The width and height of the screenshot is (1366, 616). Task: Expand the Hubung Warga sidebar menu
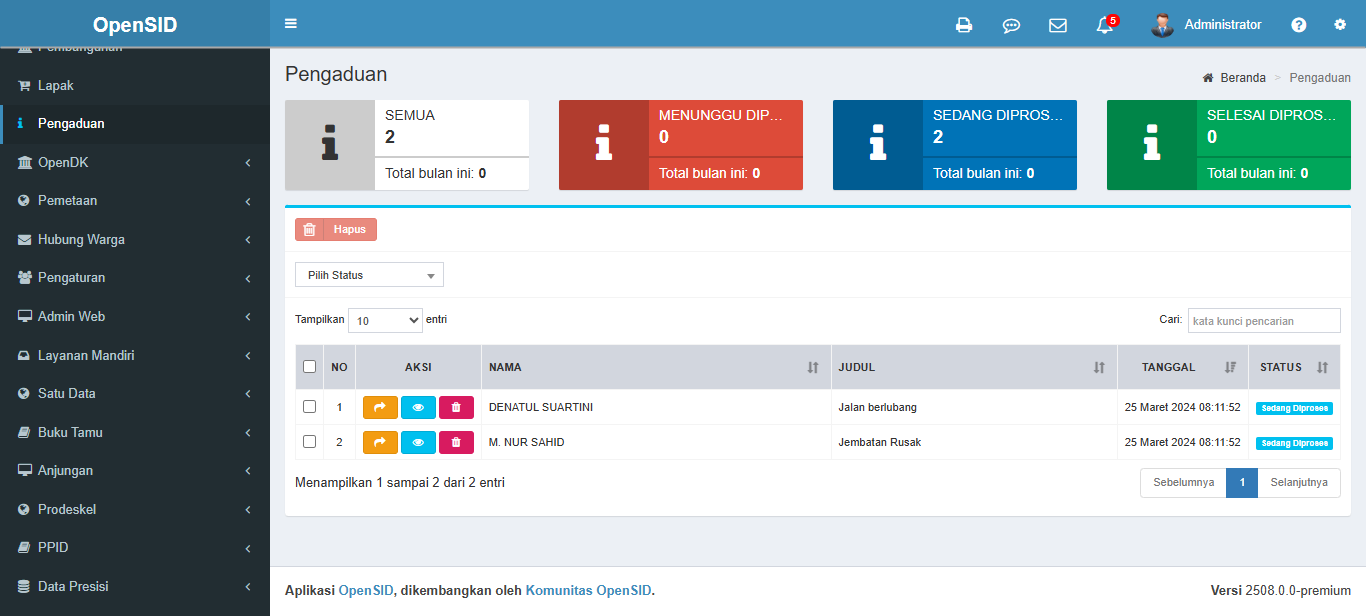click(134, 239)
